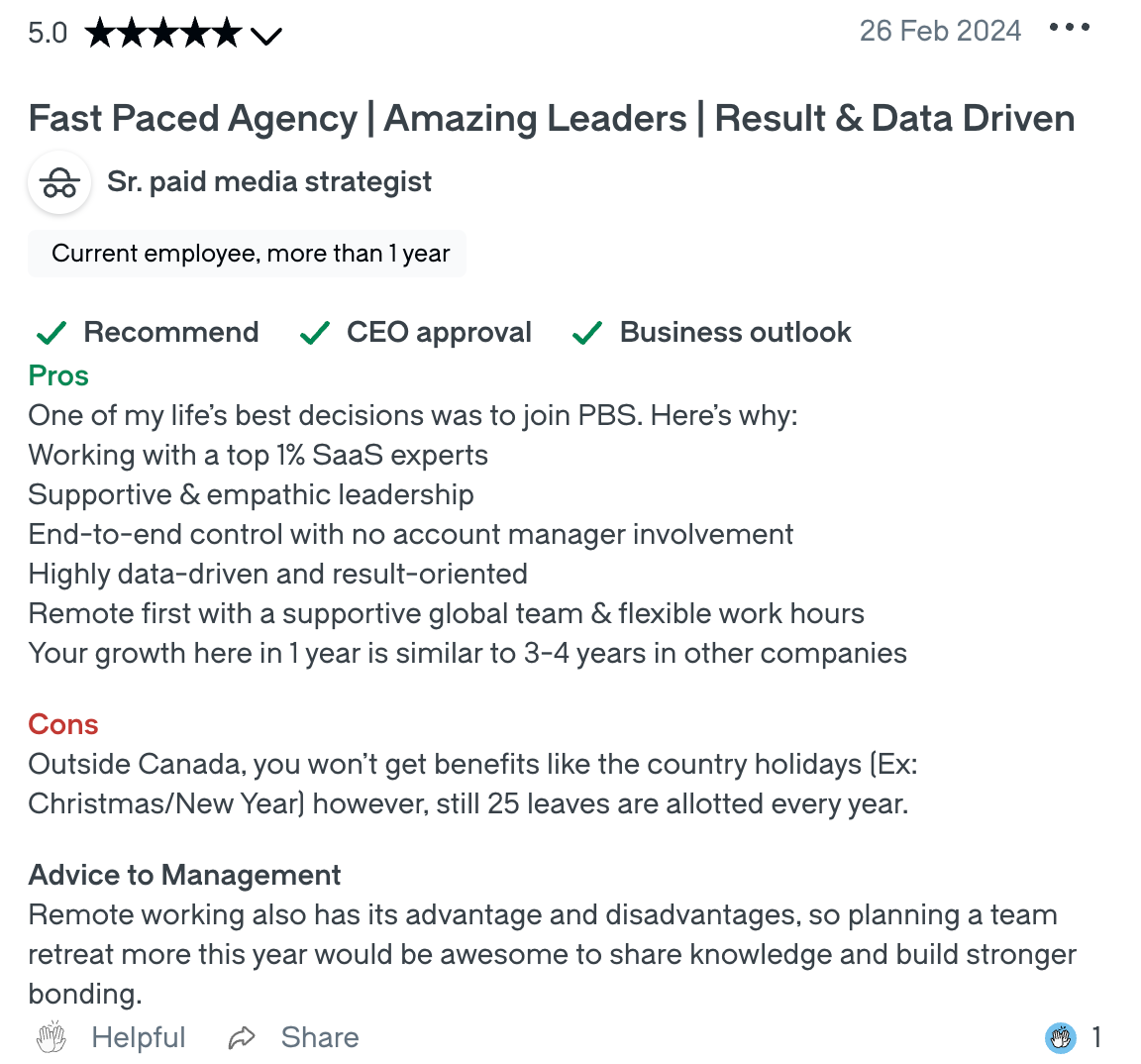Click the first star in the rating

tap(99, 32)
